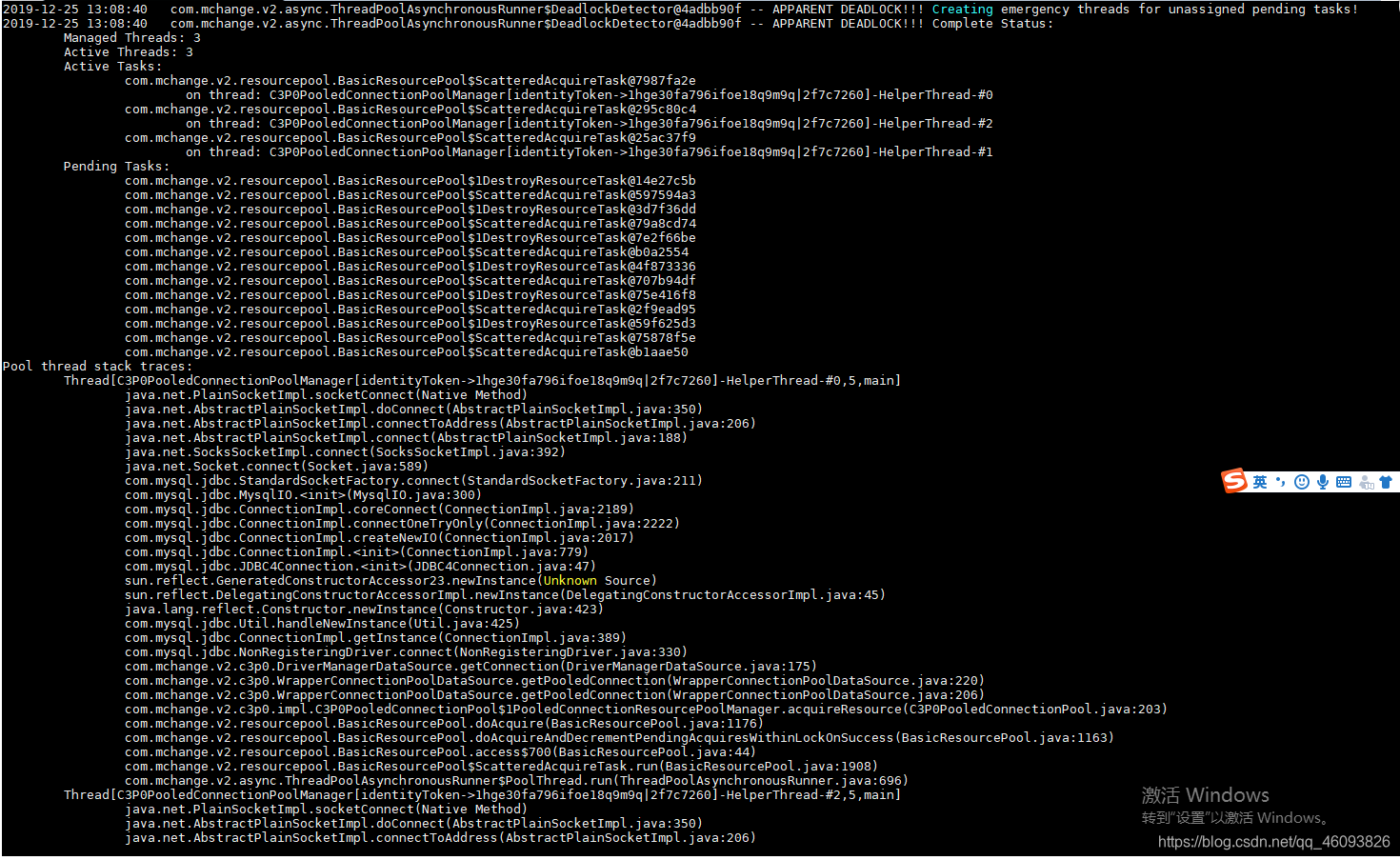The image size is (1400, 860).
Task: Click the 'Creating emergency threads' log line
Action: tap(681, 10)
